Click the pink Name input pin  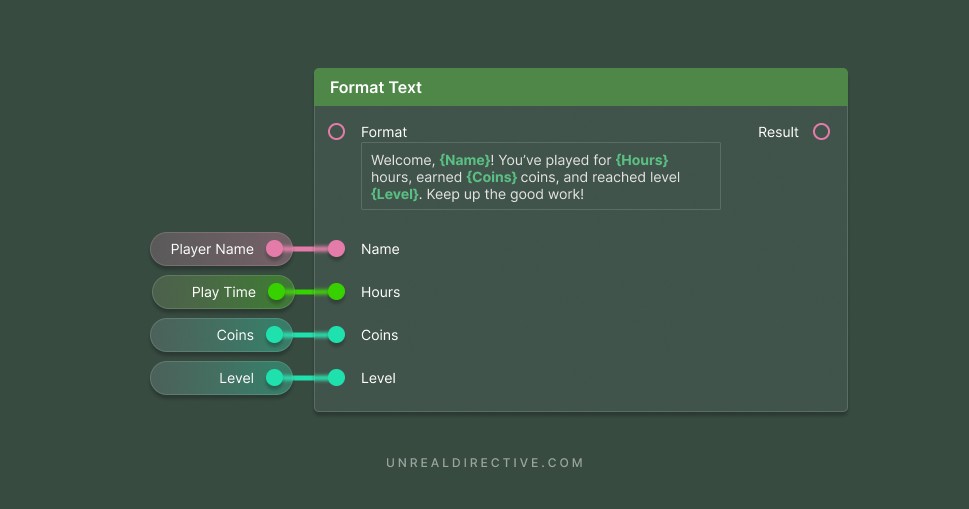point(337,249)
